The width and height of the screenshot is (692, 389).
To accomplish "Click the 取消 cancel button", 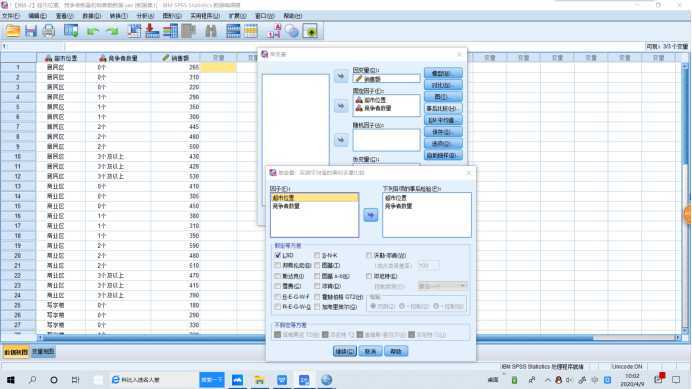I will coord(370,351).
